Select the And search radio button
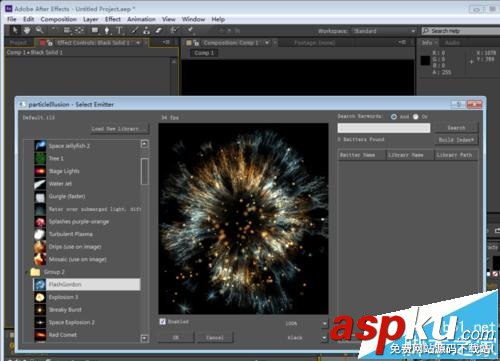 pyautogui.click(x=394, y=117)
